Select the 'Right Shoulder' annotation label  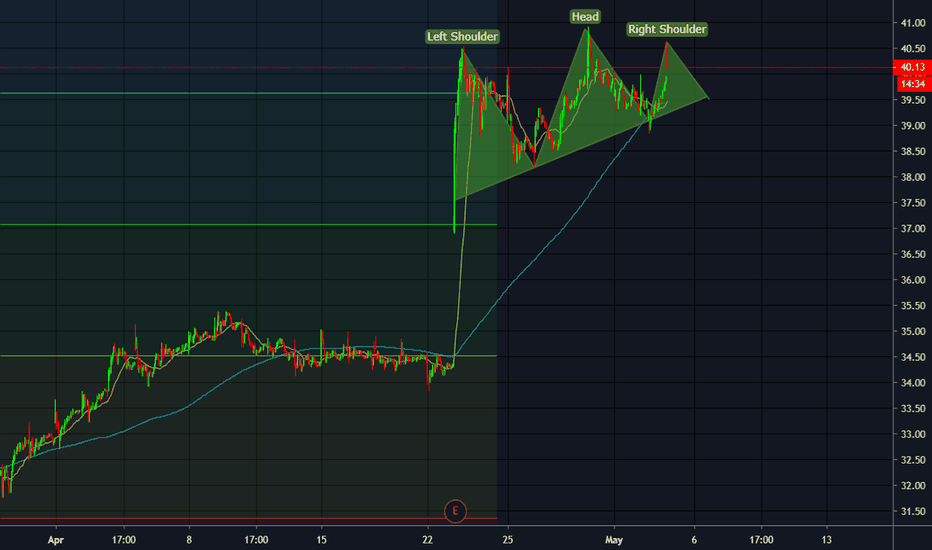(x=667, y=29)
